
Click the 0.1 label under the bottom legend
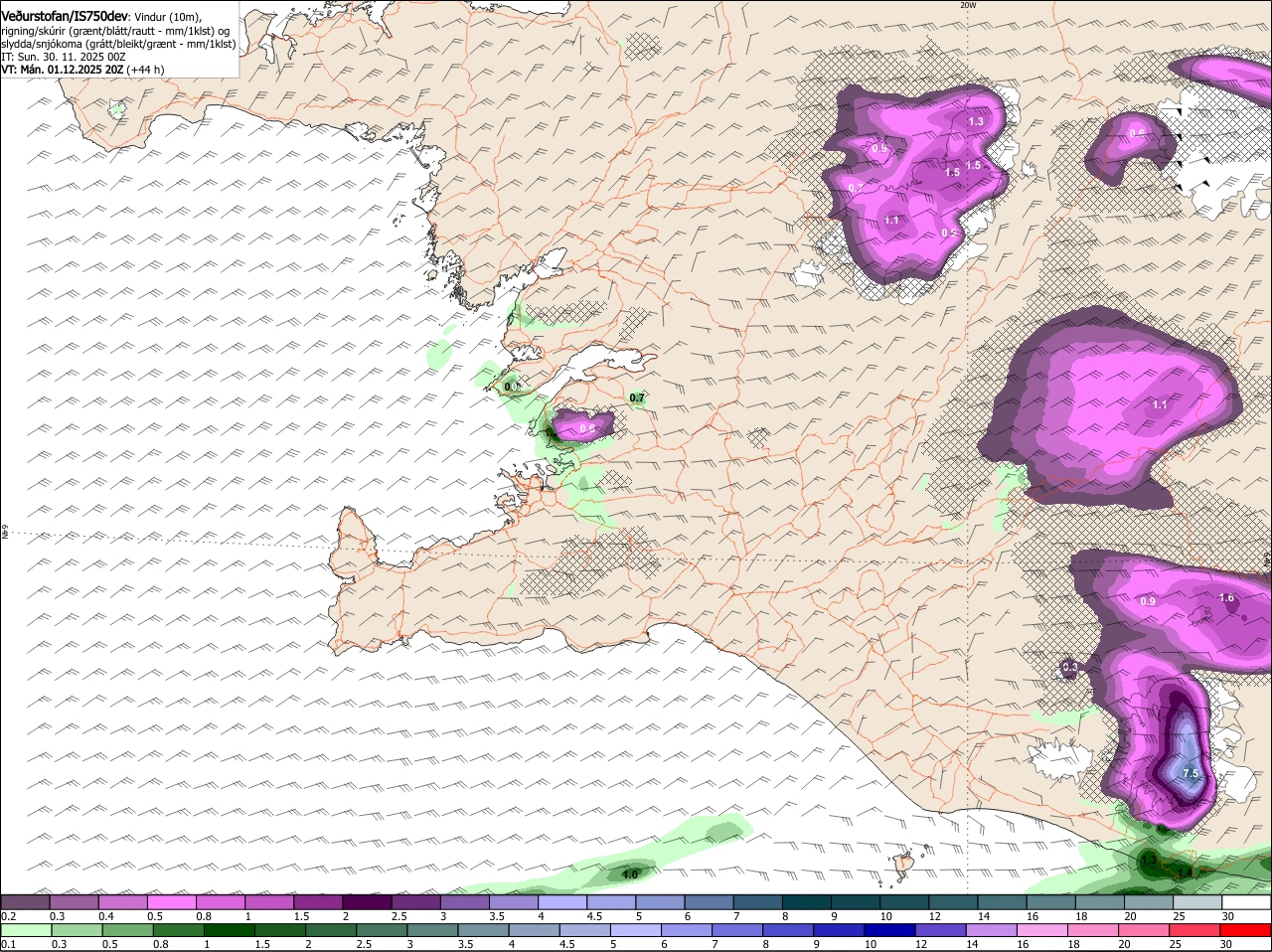(x=8, y=944)
